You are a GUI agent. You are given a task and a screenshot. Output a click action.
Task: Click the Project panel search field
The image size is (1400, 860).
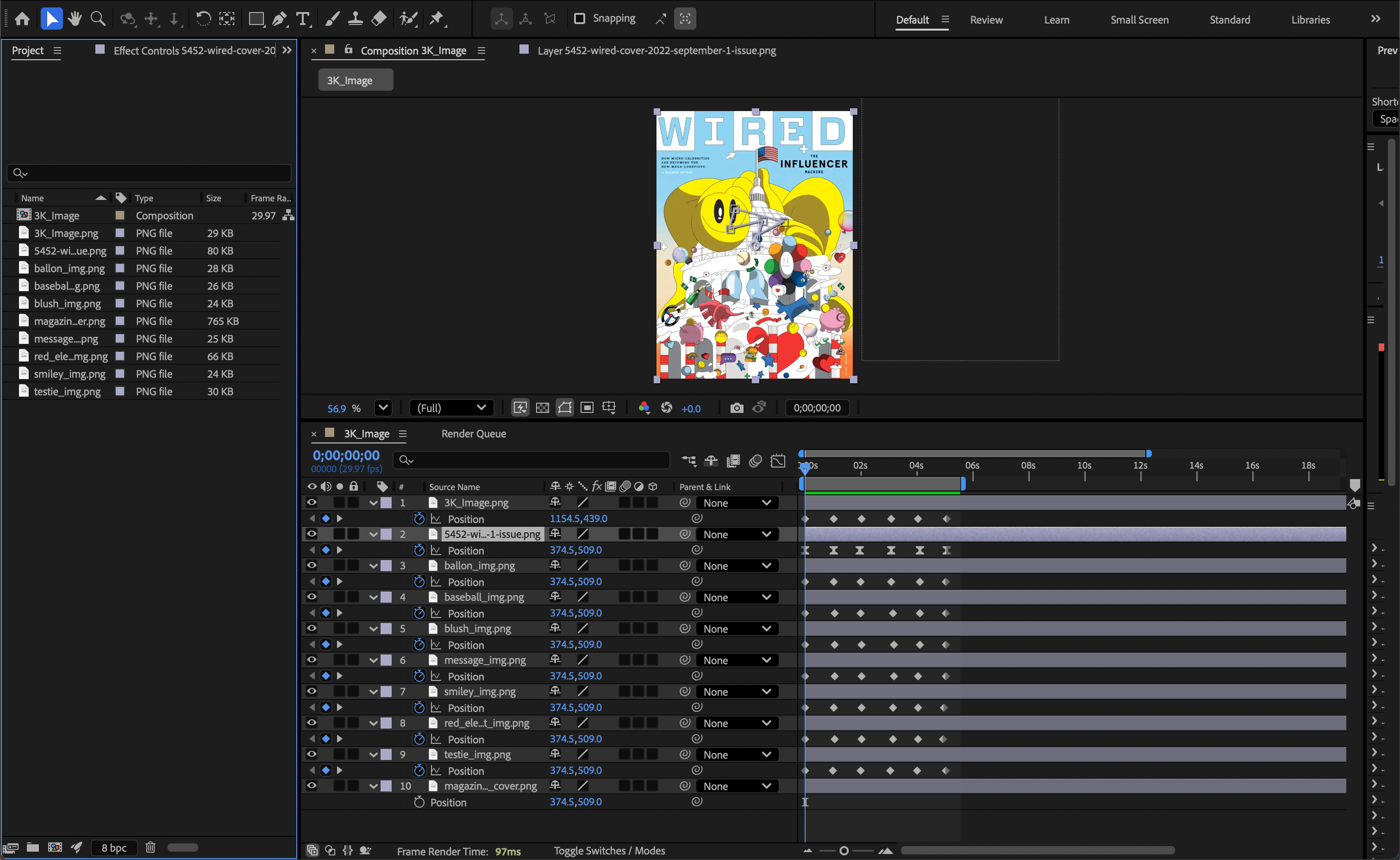(x=149, y=173)
